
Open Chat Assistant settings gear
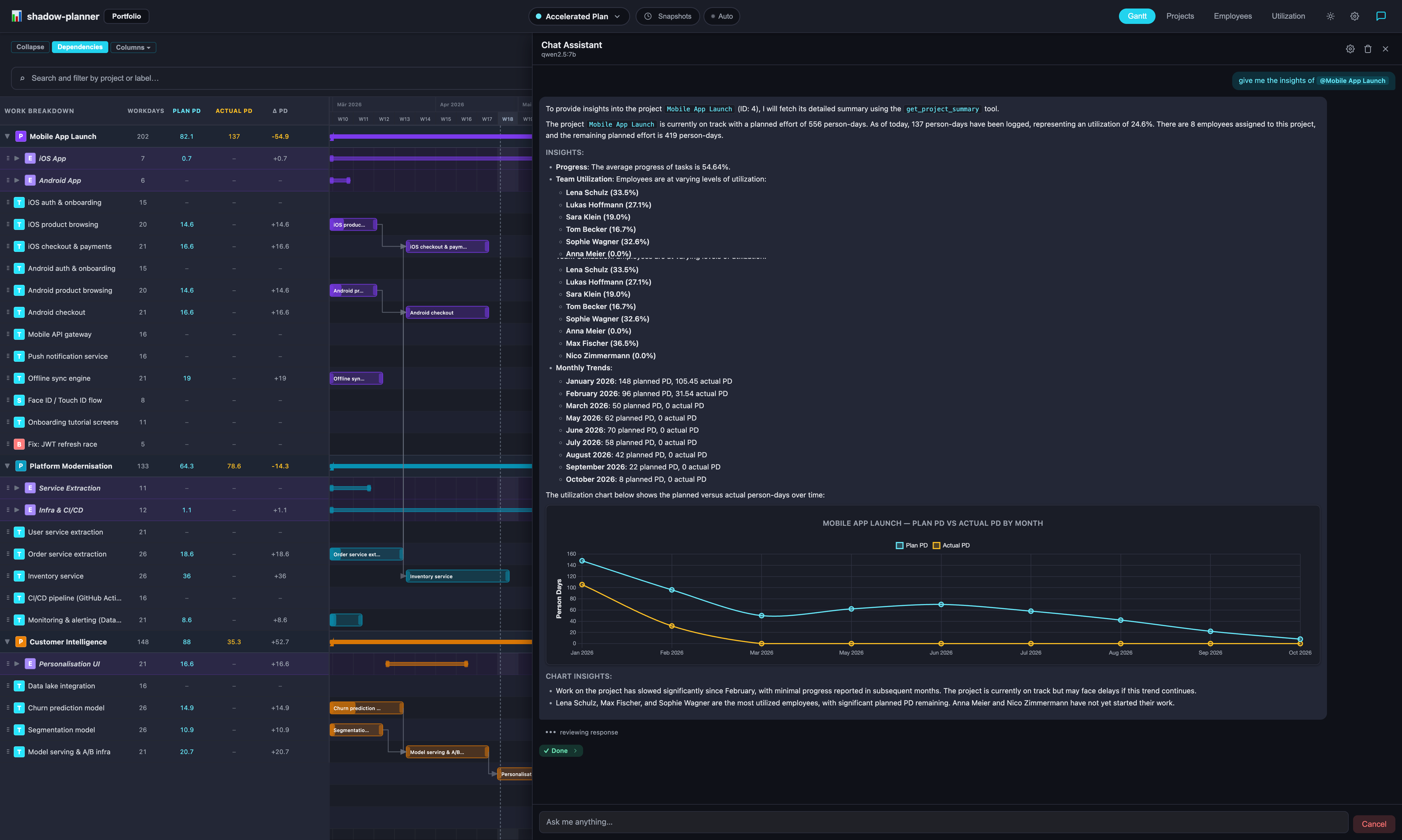coord(1350,49)
